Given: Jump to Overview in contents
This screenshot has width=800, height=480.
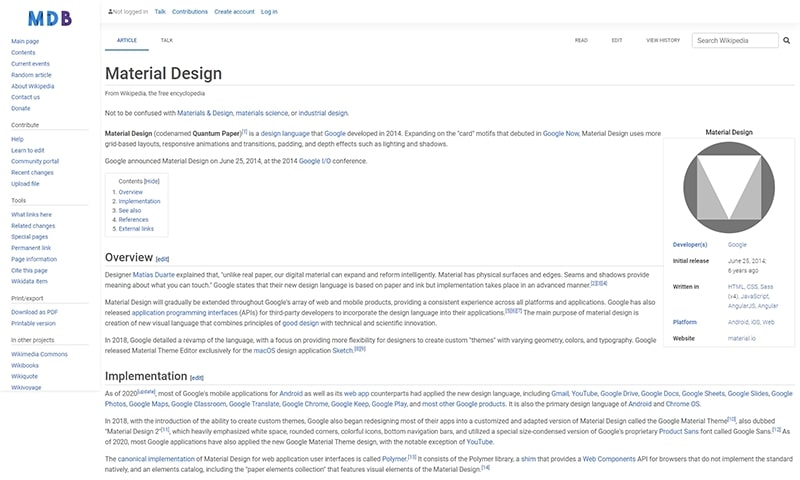Looking at the screenshot, I should [131, 192].
